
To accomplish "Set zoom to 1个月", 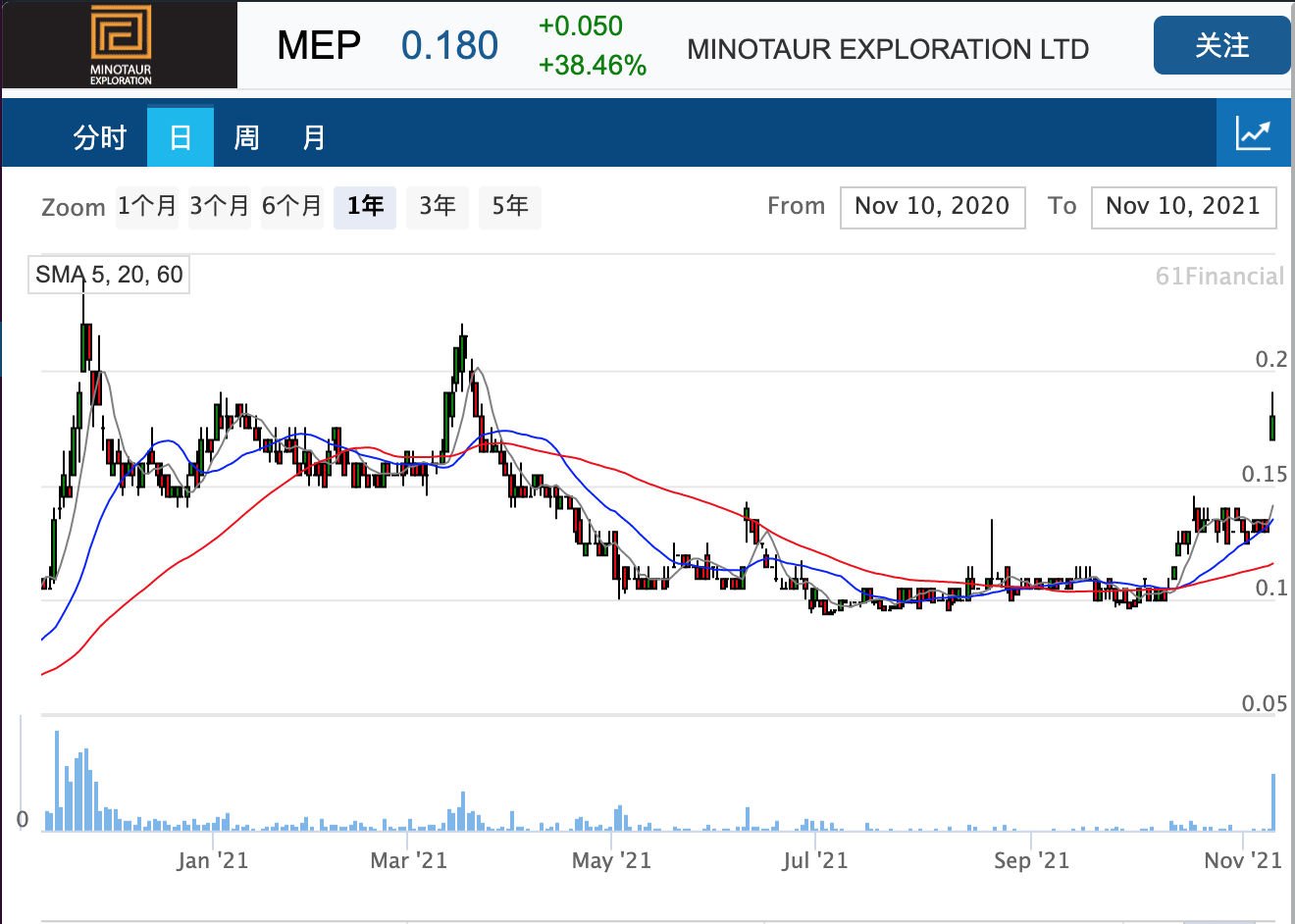I will click(x=147, y=206).
